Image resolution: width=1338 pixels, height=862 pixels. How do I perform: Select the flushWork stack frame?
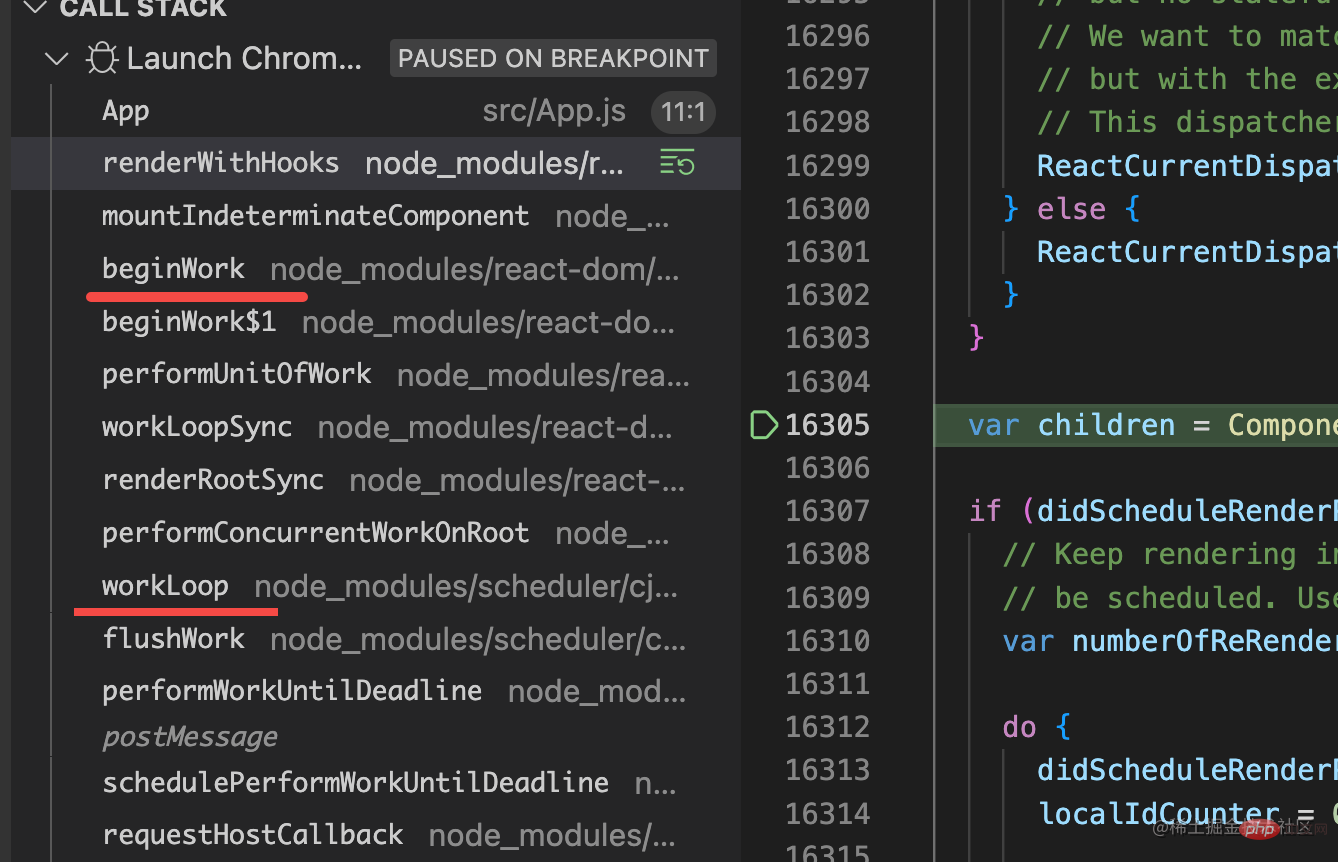click(x=376, y=639)
